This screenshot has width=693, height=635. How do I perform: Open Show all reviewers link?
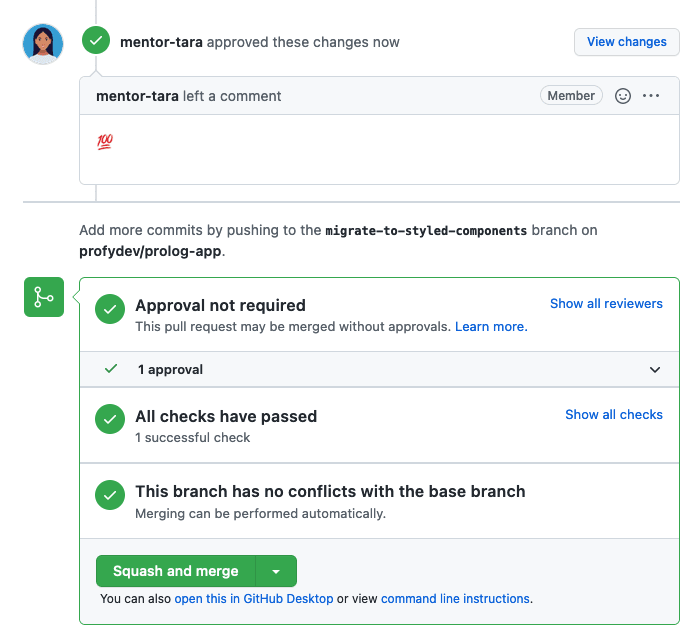click(606, 304)
